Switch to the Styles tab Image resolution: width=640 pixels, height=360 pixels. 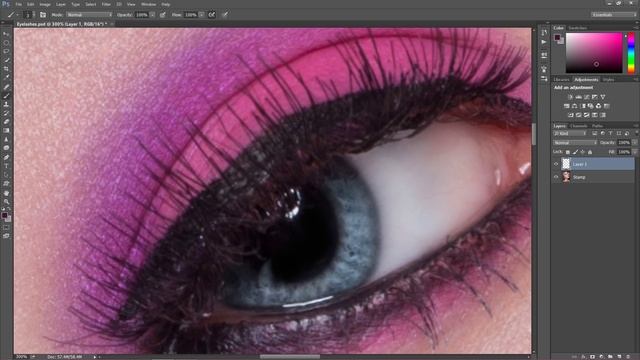click(x=608, y=80)
